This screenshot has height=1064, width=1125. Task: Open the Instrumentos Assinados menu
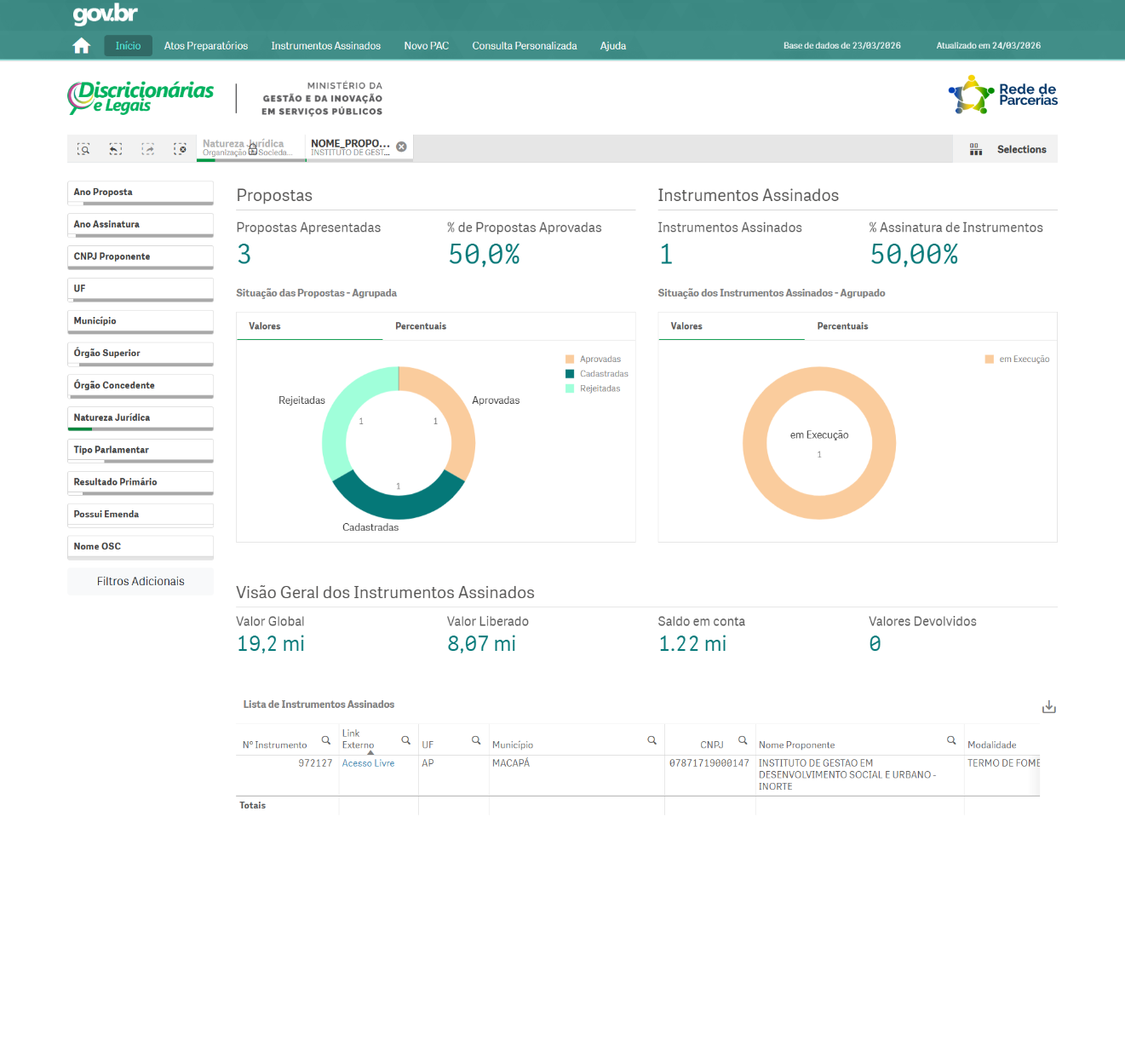click(325, 46)
